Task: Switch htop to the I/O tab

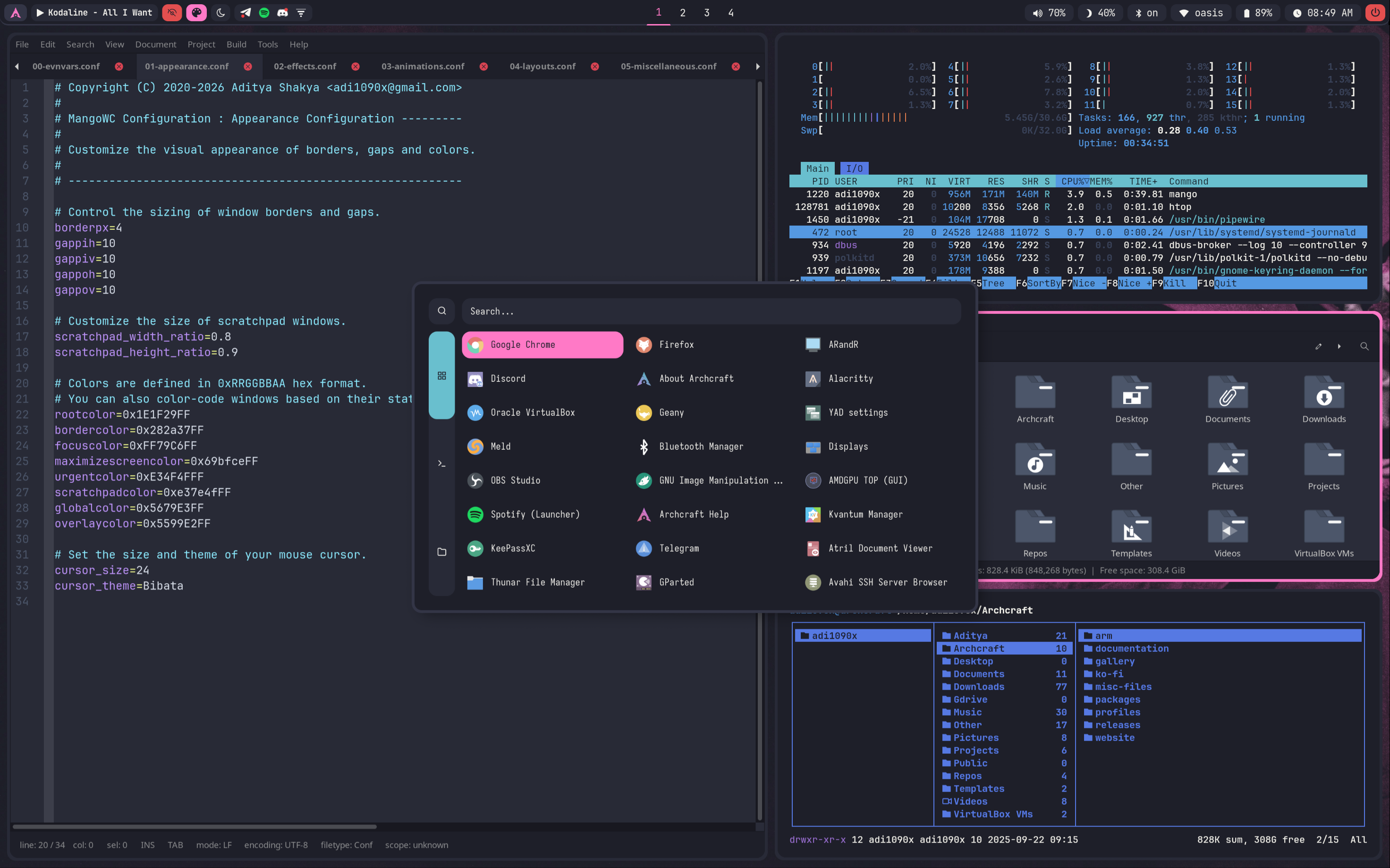Action: tap(854, 168)
